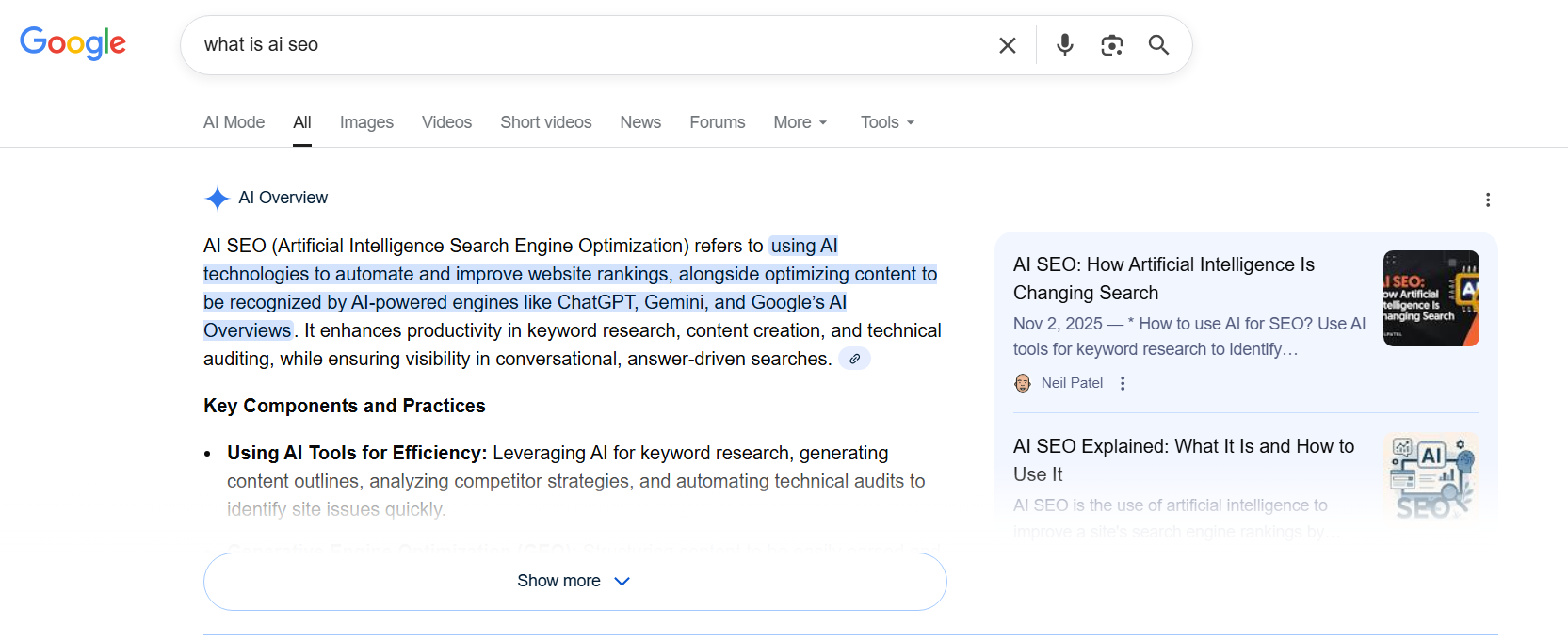Go to Short videos tab
1568x641 pixels.
(546, 122)
